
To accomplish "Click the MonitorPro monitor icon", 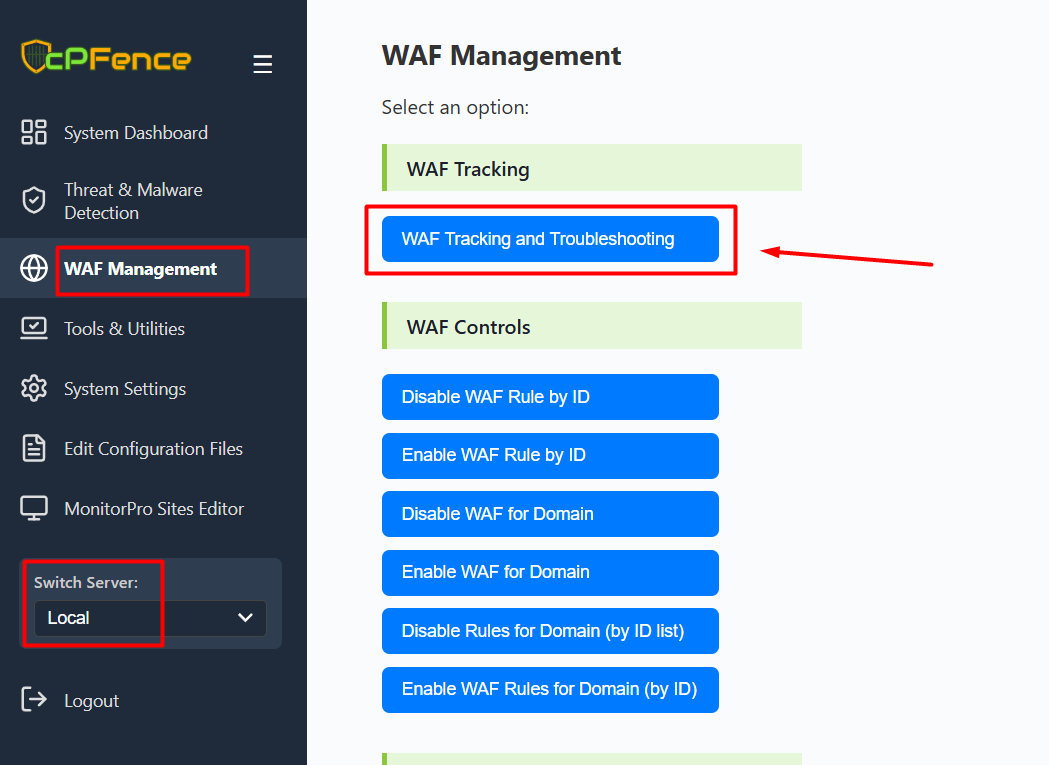I will pos(34,508).
